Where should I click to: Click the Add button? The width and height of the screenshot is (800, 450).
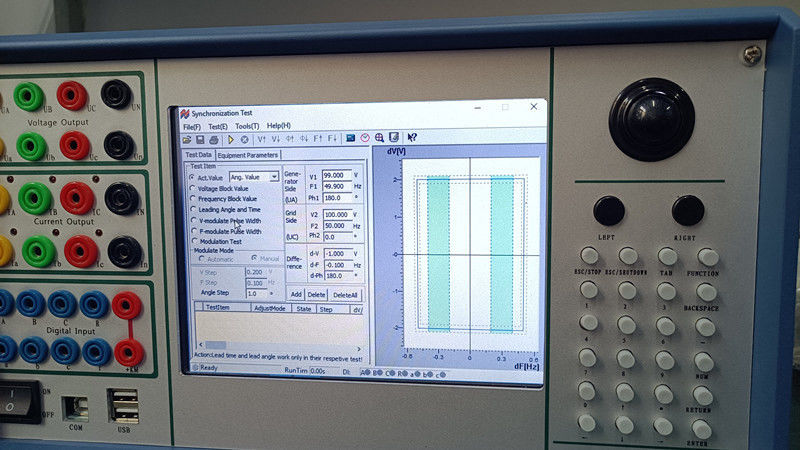click(296, 294)
